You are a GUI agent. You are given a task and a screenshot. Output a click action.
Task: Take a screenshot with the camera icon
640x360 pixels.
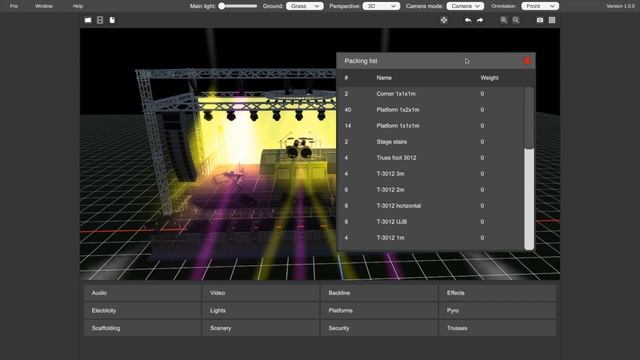point(540,20)
